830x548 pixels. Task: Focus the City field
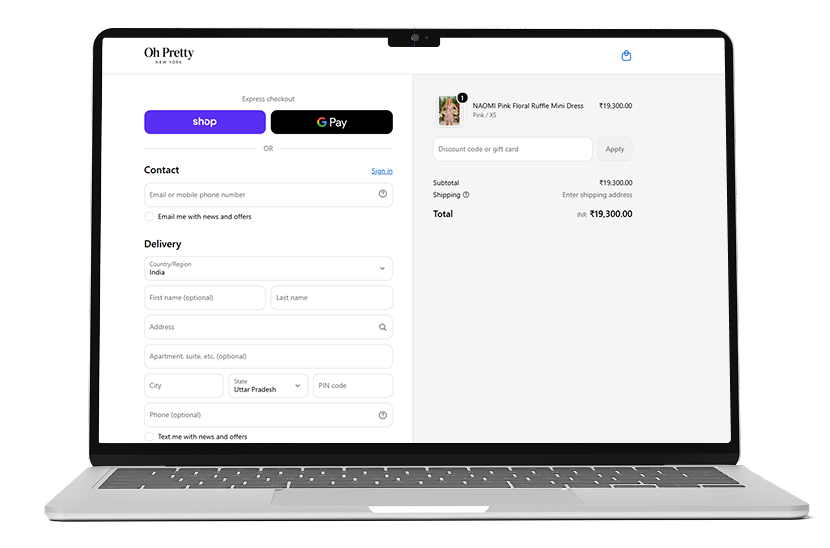pyautogui.click(x=184, y=385)
